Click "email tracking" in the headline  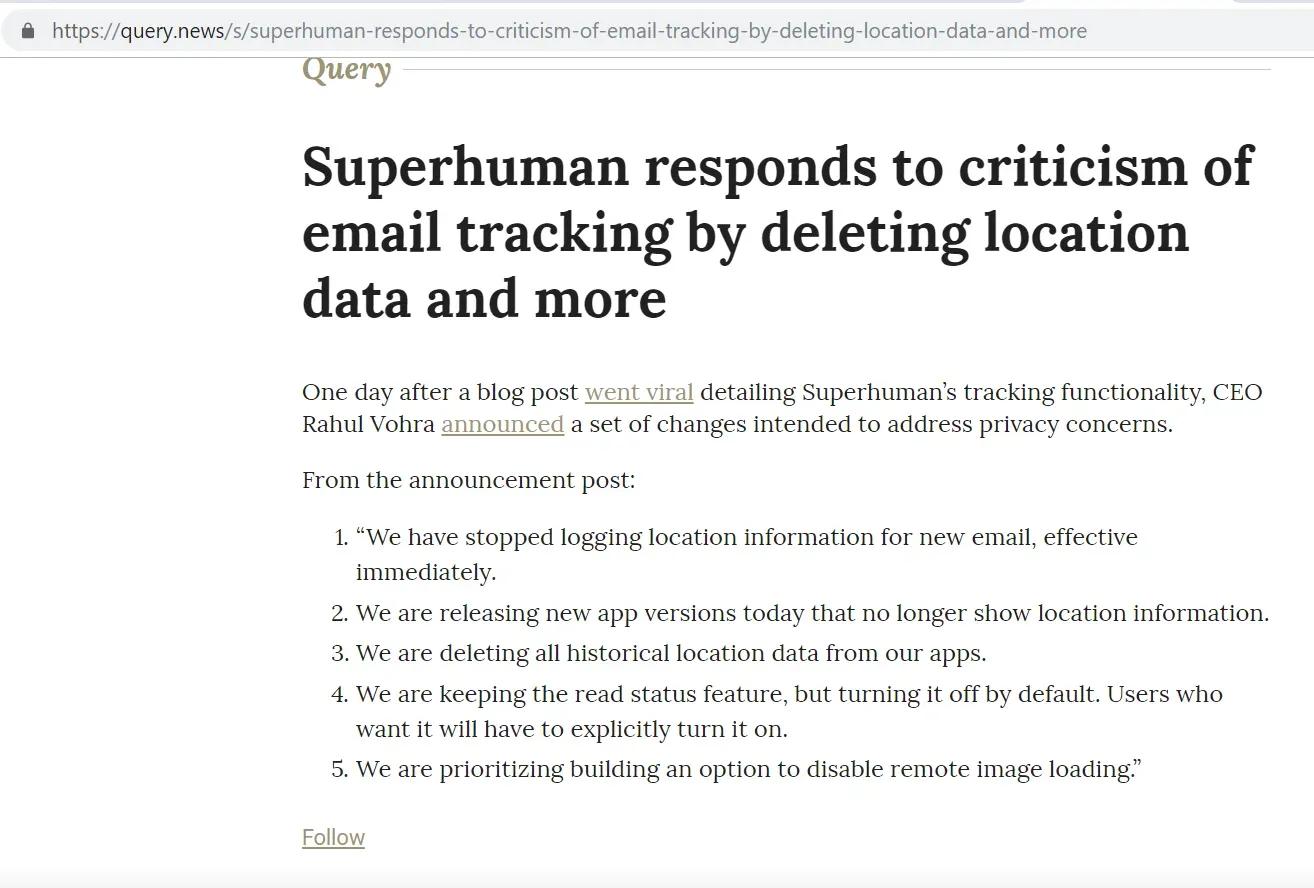pyautogui.click(x=487, y=232)
